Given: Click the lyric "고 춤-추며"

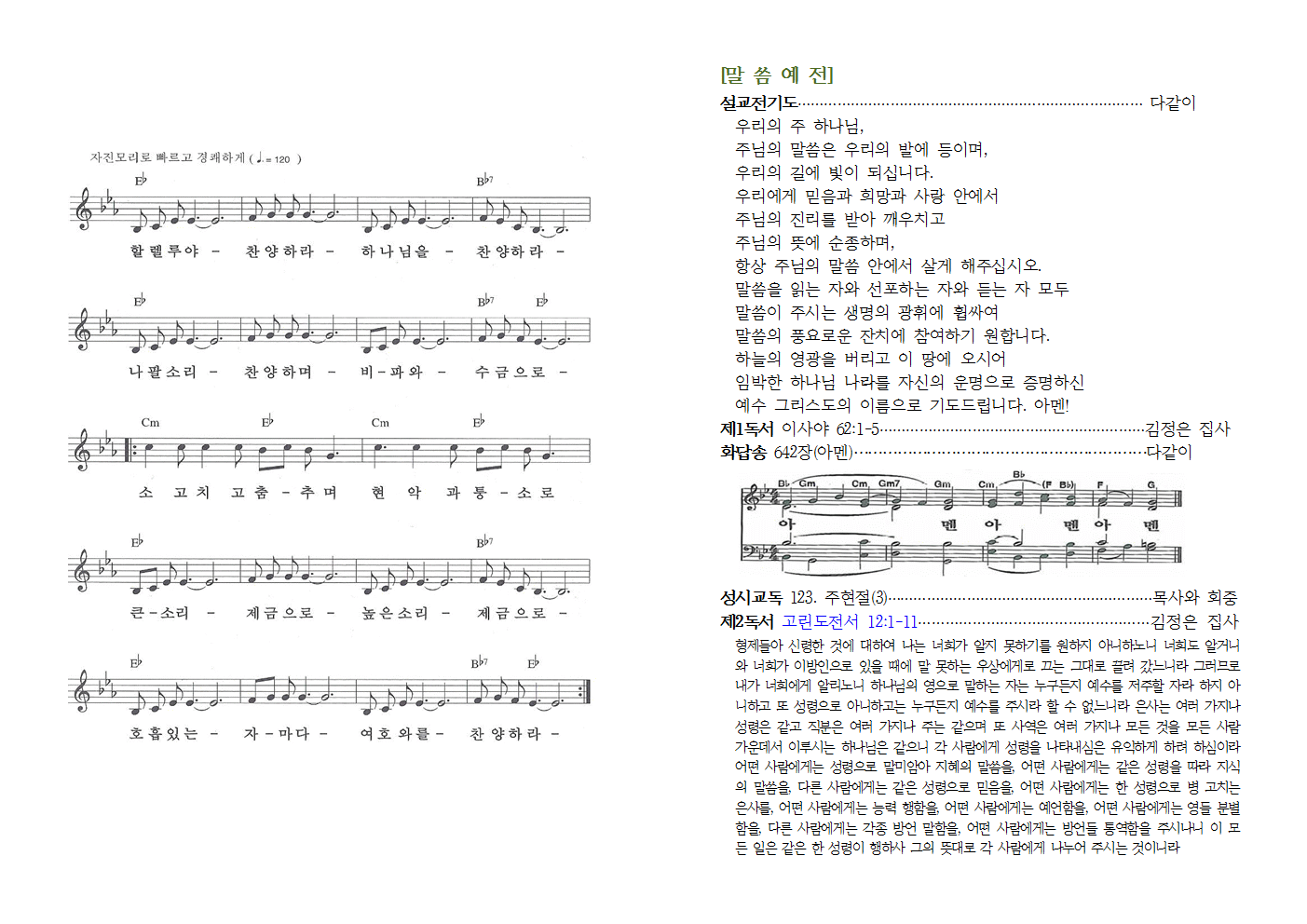Looking at the screenshot, I should 284,492.
